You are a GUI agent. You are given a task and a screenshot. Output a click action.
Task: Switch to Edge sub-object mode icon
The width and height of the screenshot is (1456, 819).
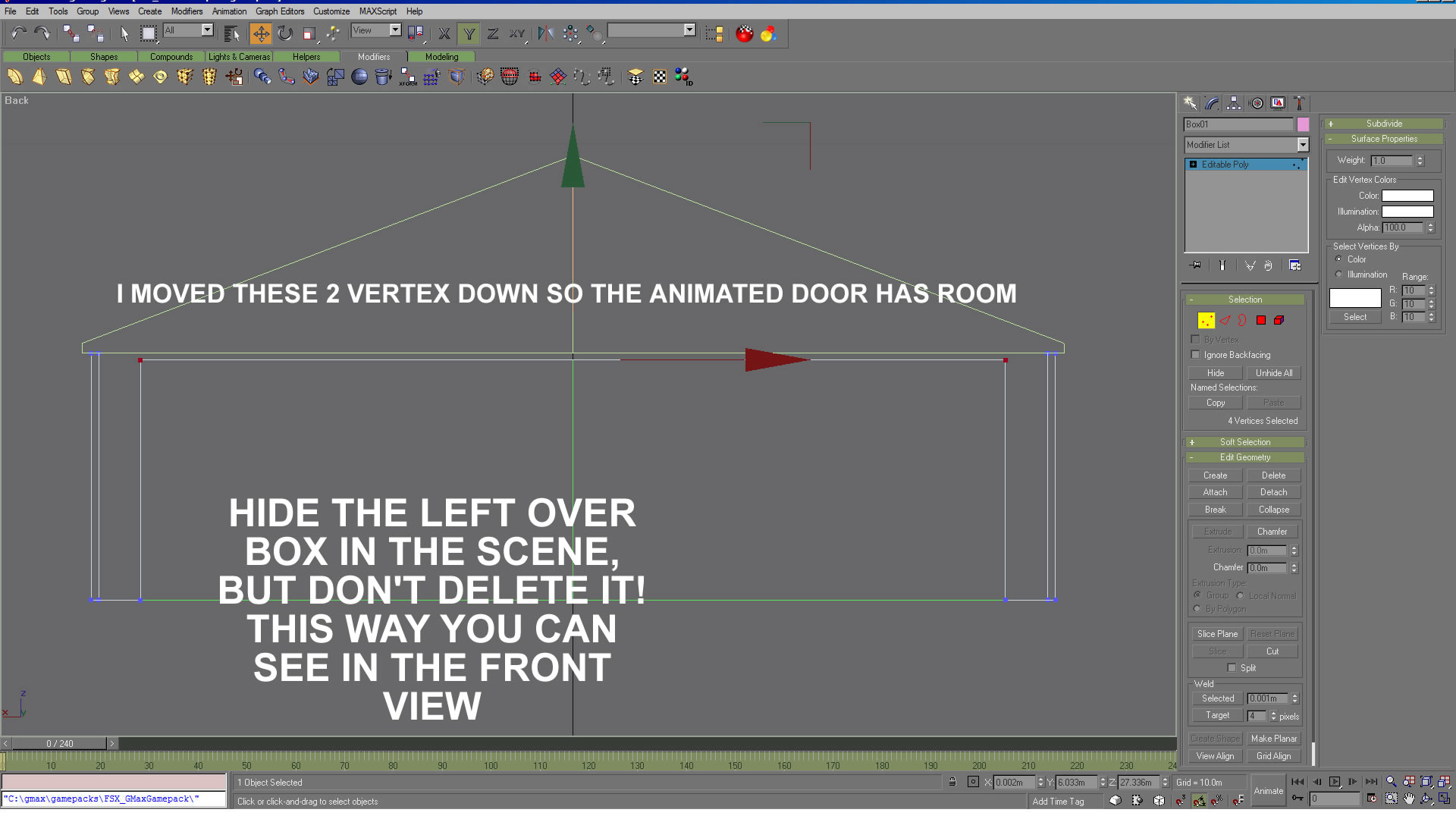tap(1225, 321)
